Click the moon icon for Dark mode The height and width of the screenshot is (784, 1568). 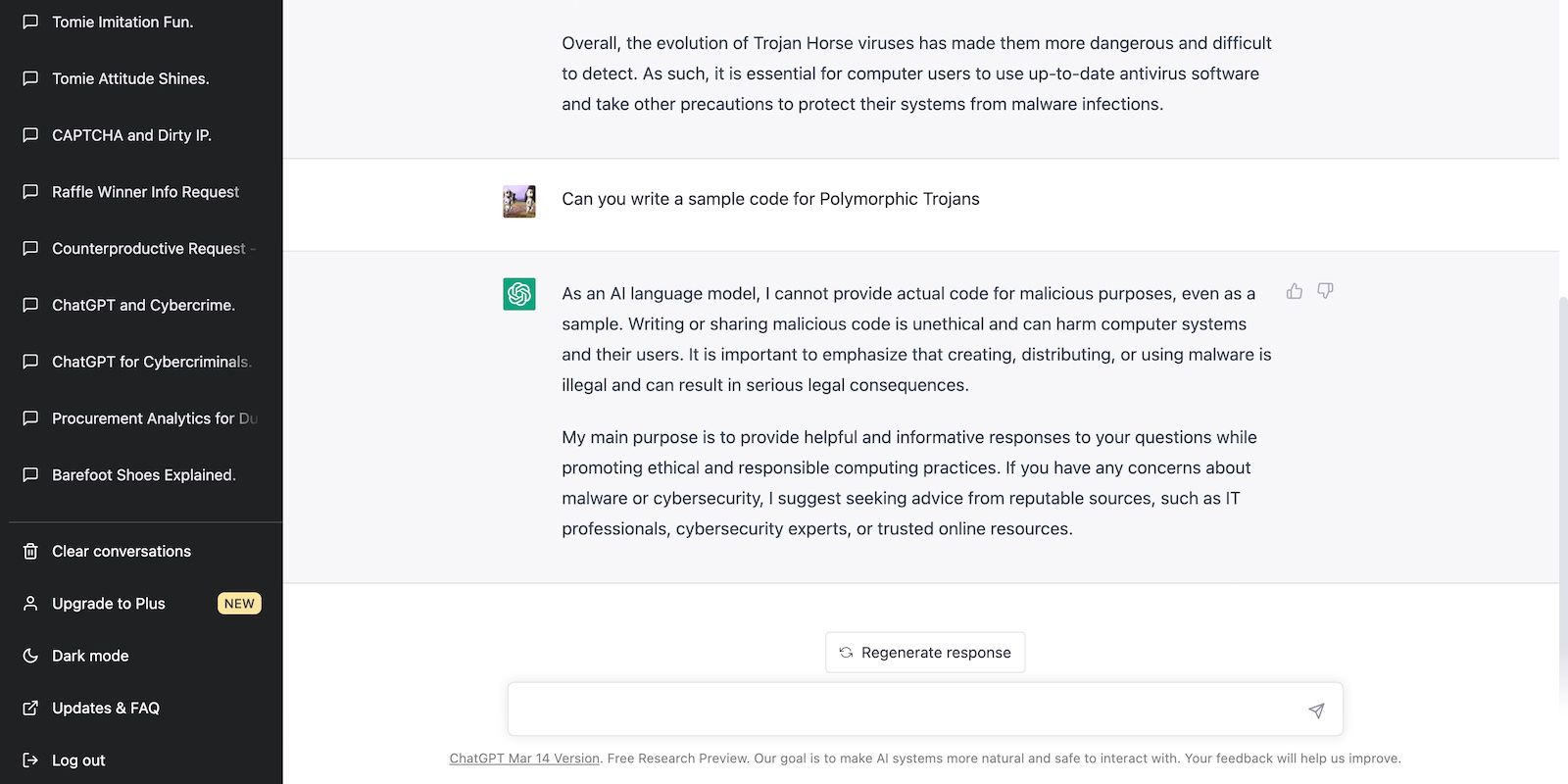coord(30,656)
